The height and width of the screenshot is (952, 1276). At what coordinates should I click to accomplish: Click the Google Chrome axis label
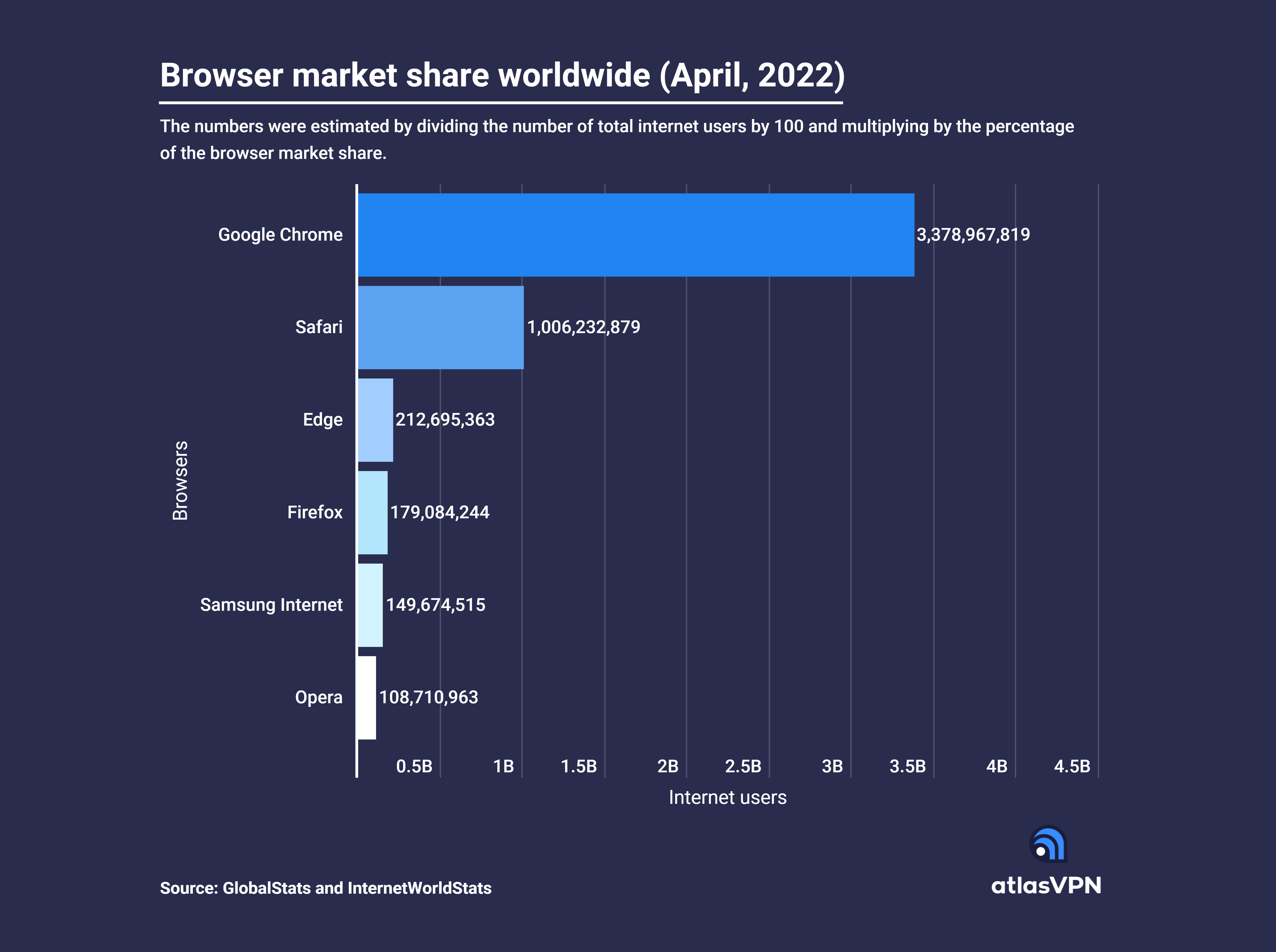(280, 235)
